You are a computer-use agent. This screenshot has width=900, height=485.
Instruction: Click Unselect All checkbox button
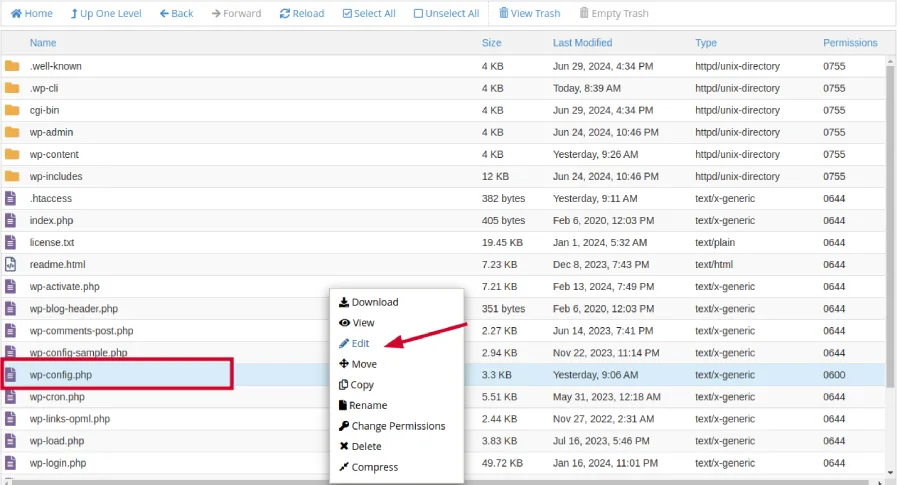coord(447,13)
